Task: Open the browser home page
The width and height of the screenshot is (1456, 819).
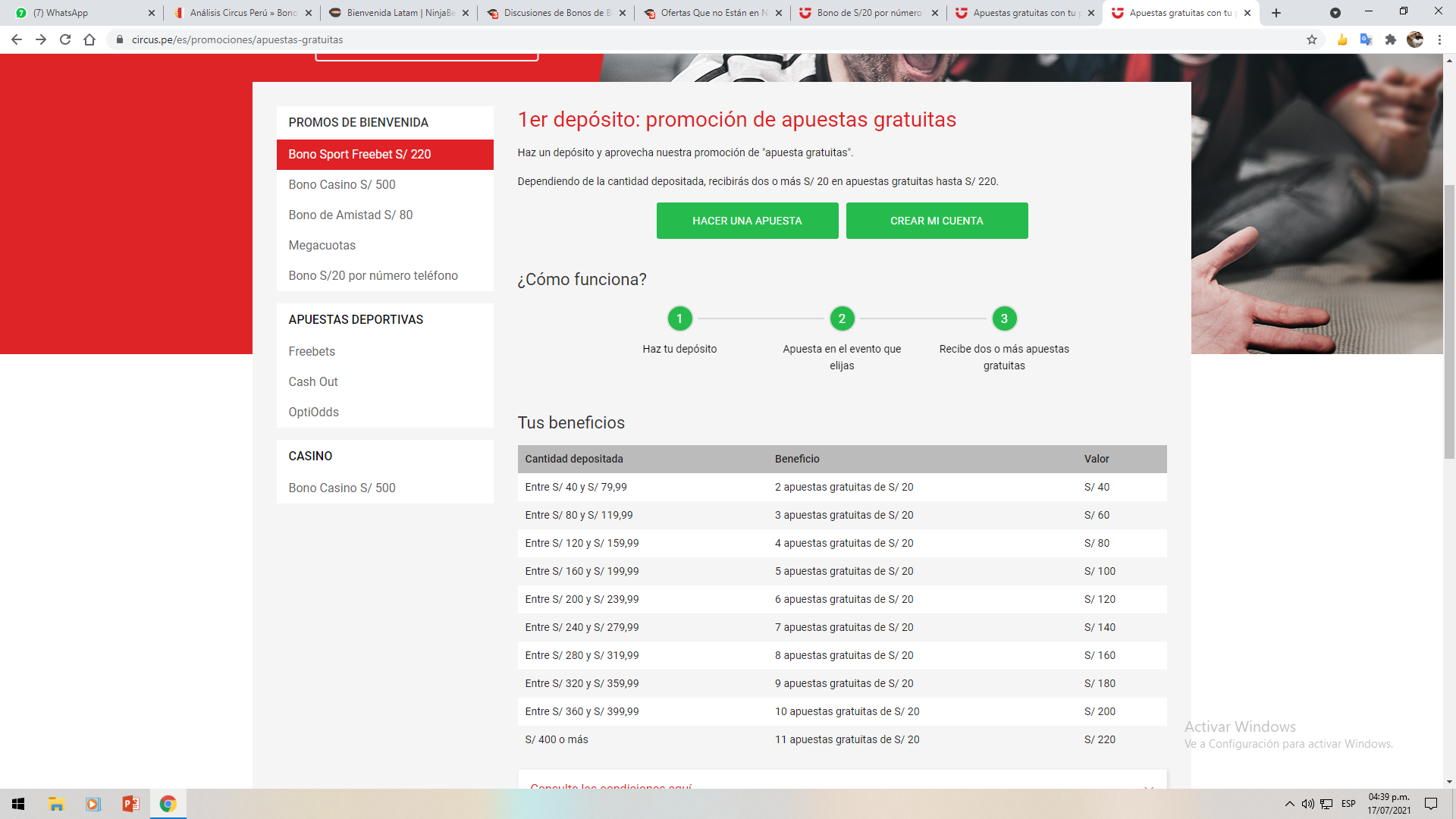Action: pos(89,39)
